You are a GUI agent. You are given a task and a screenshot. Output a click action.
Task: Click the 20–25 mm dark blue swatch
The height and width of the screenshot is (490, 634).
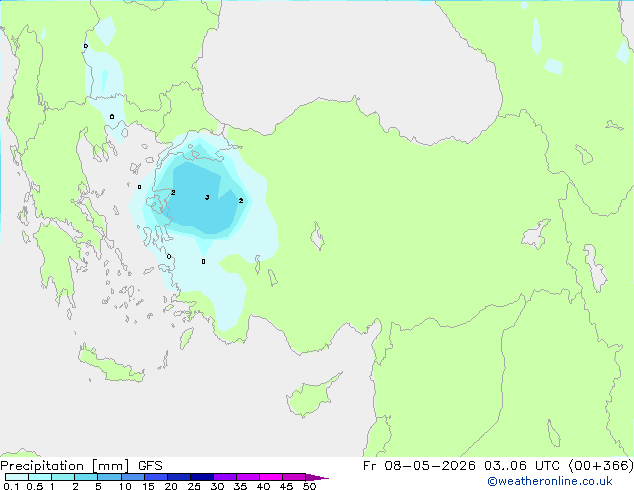(179, 477)
